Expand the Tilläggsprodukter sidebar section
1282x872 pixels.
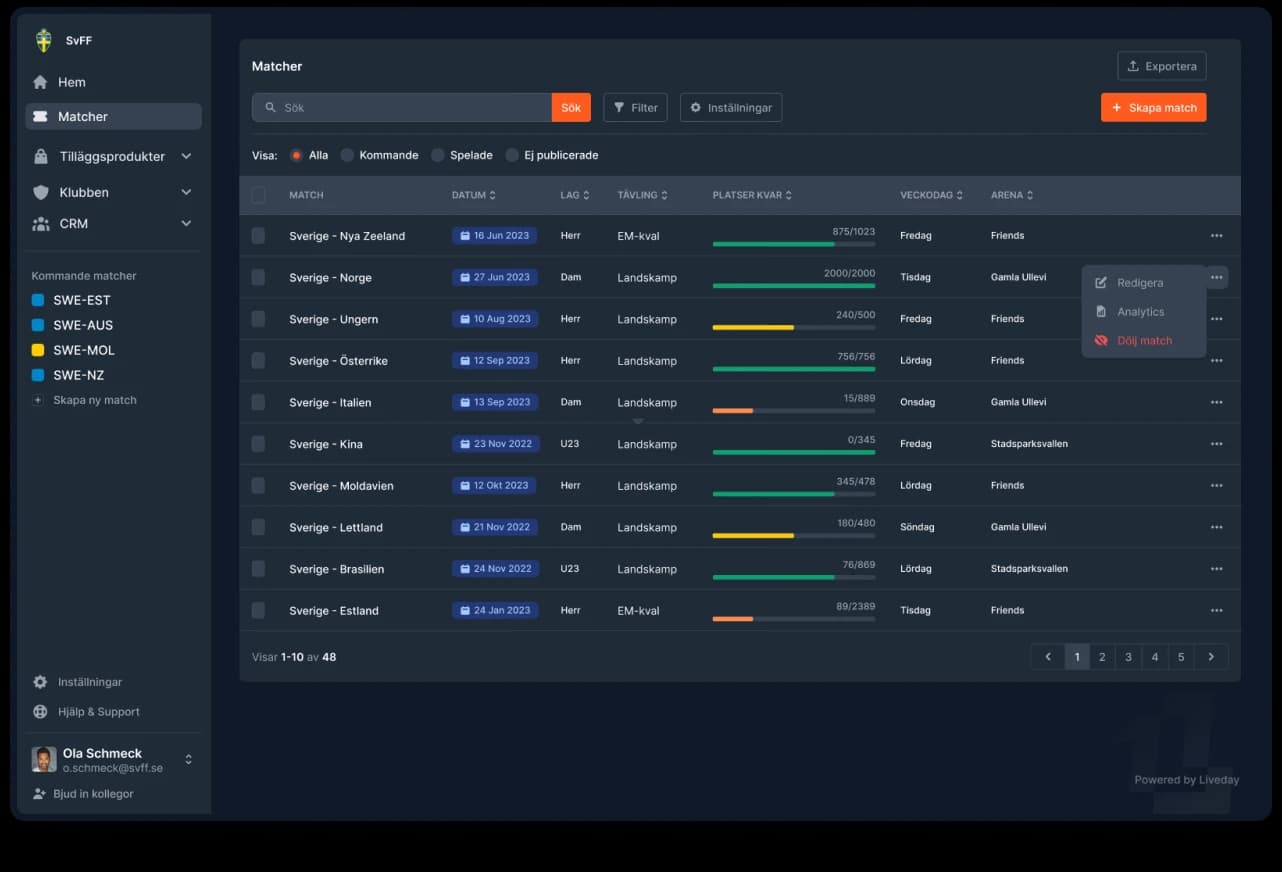tap(186, 157)
